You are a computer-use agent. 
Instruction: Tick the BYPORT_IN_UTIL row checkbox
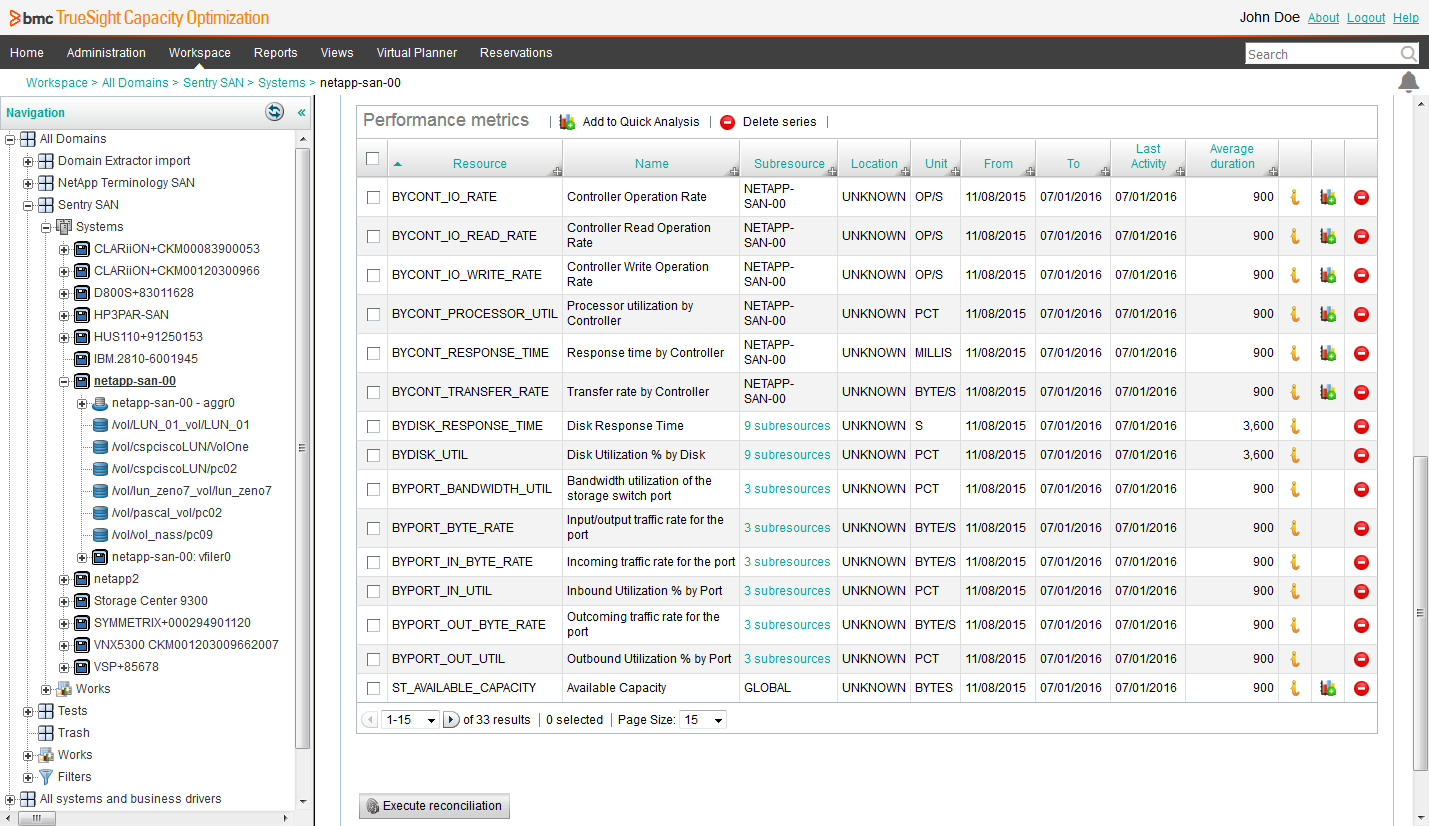[373, 591]
